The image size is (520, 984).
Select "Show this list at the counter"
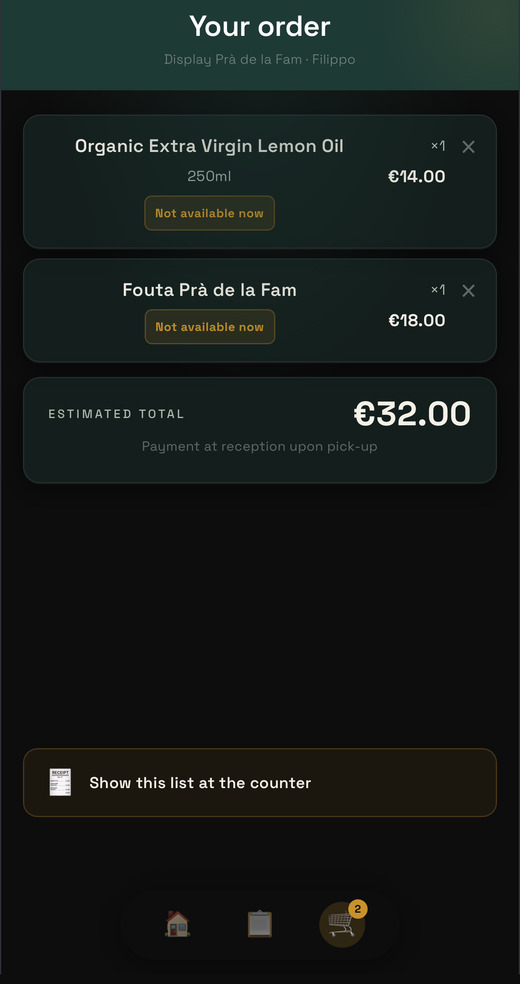(260, 783)
